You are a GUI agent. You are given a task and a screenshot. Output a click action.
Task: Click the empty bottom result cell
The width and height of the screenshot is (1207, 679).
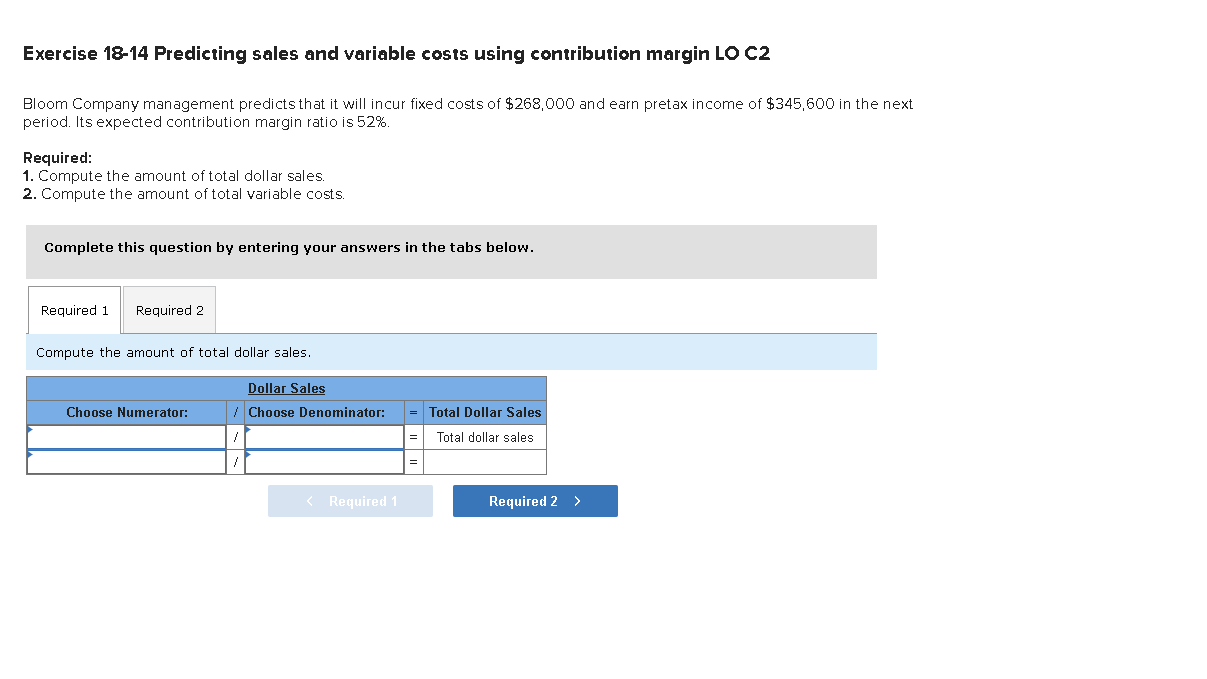[x=485, y=461]
